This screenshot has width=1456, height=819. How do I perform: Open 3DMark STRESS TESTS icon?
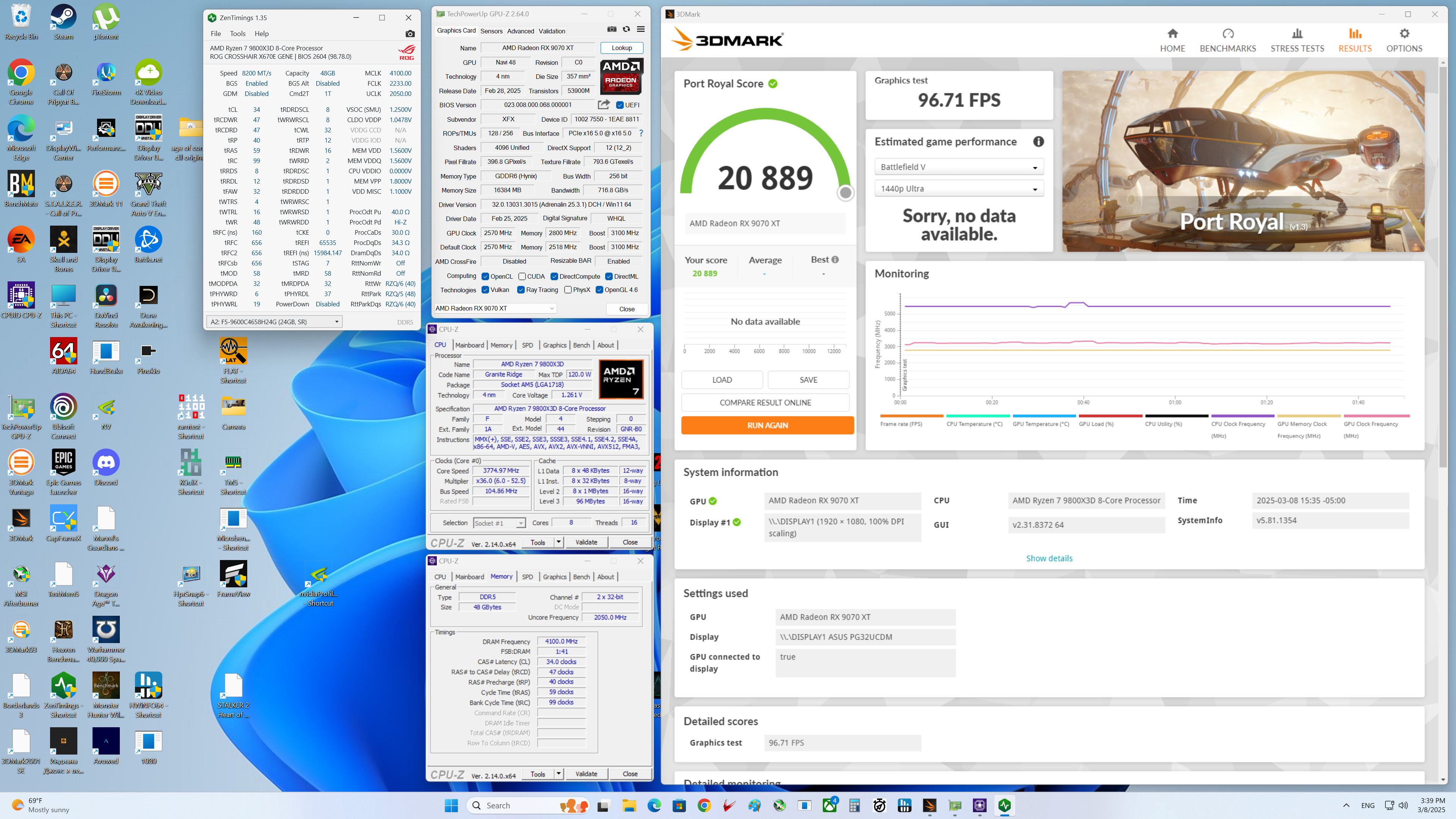1297,34
